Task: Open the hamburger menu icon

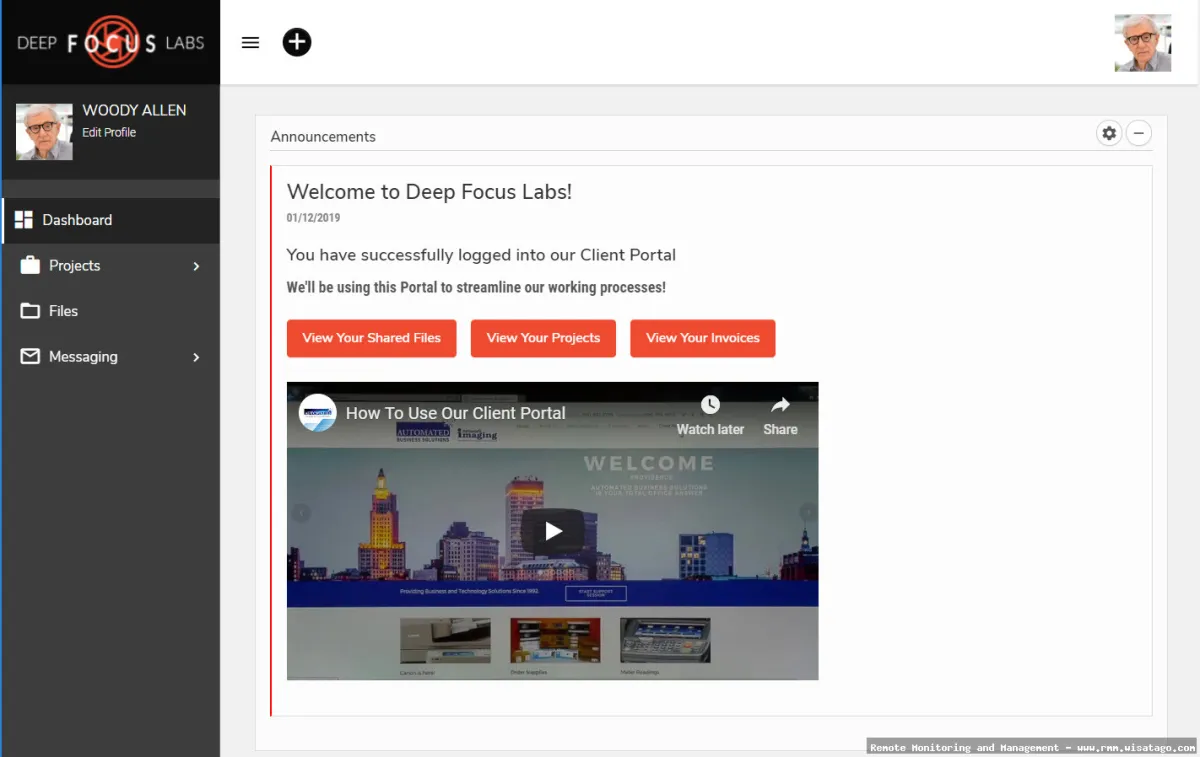Action: pos(251,42)
